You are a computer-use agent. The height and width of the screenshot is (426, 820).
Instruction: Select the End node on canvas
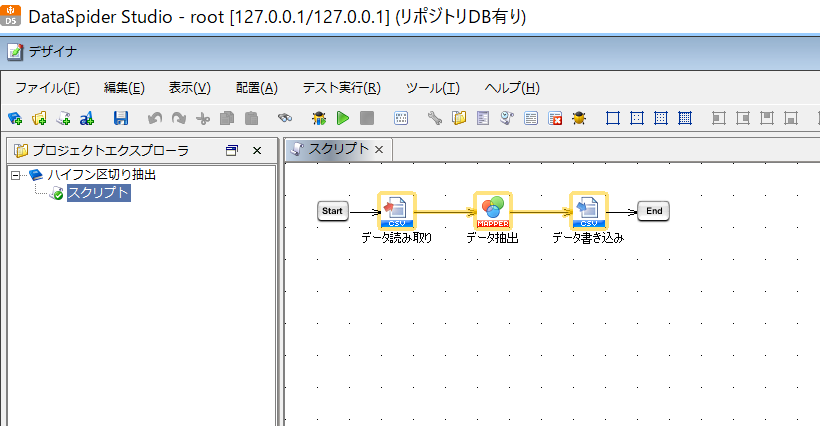coord(654,211)
